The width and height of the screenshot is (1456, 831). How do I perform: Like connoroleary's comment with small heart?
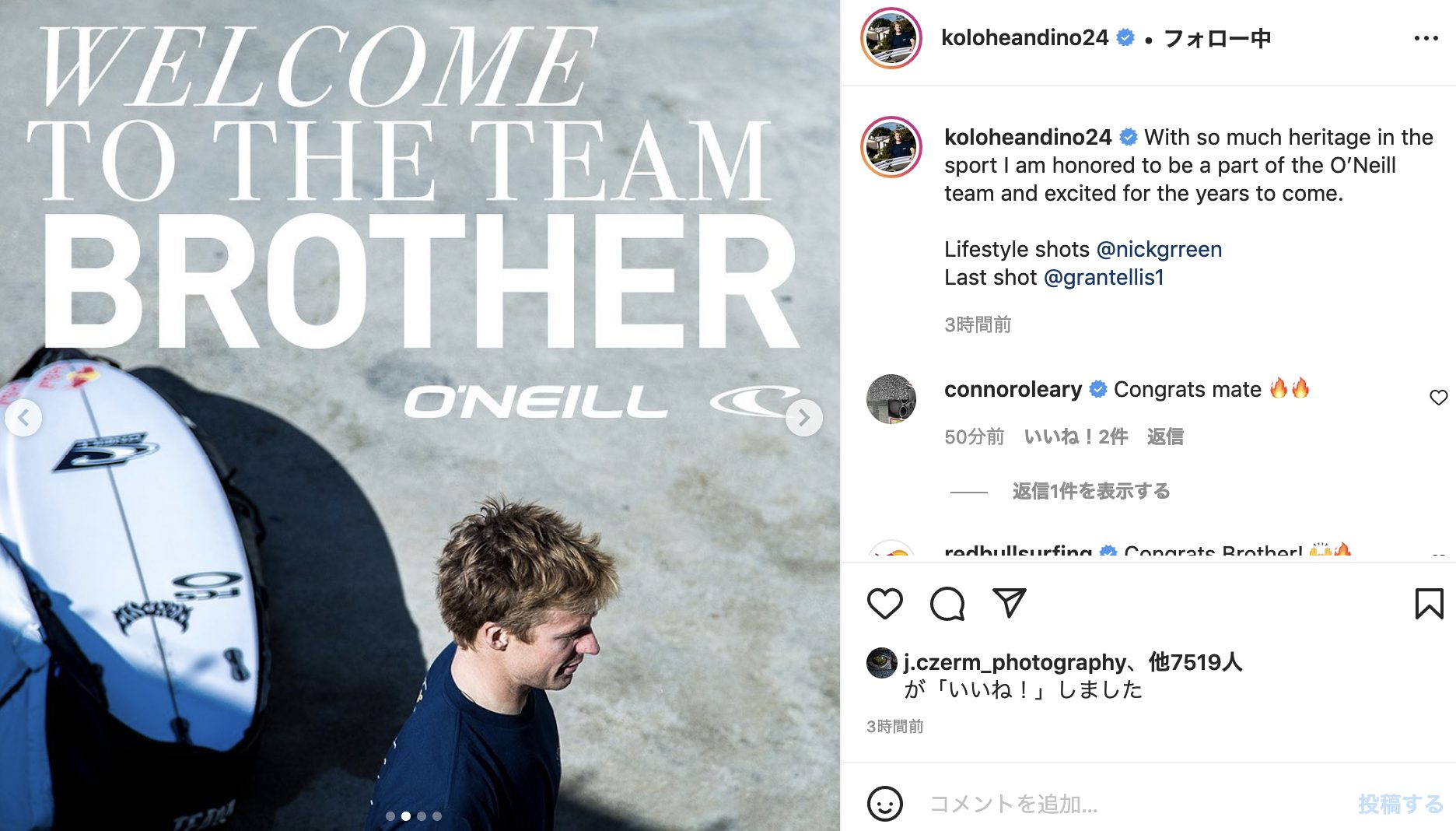tap(1438, 398)
